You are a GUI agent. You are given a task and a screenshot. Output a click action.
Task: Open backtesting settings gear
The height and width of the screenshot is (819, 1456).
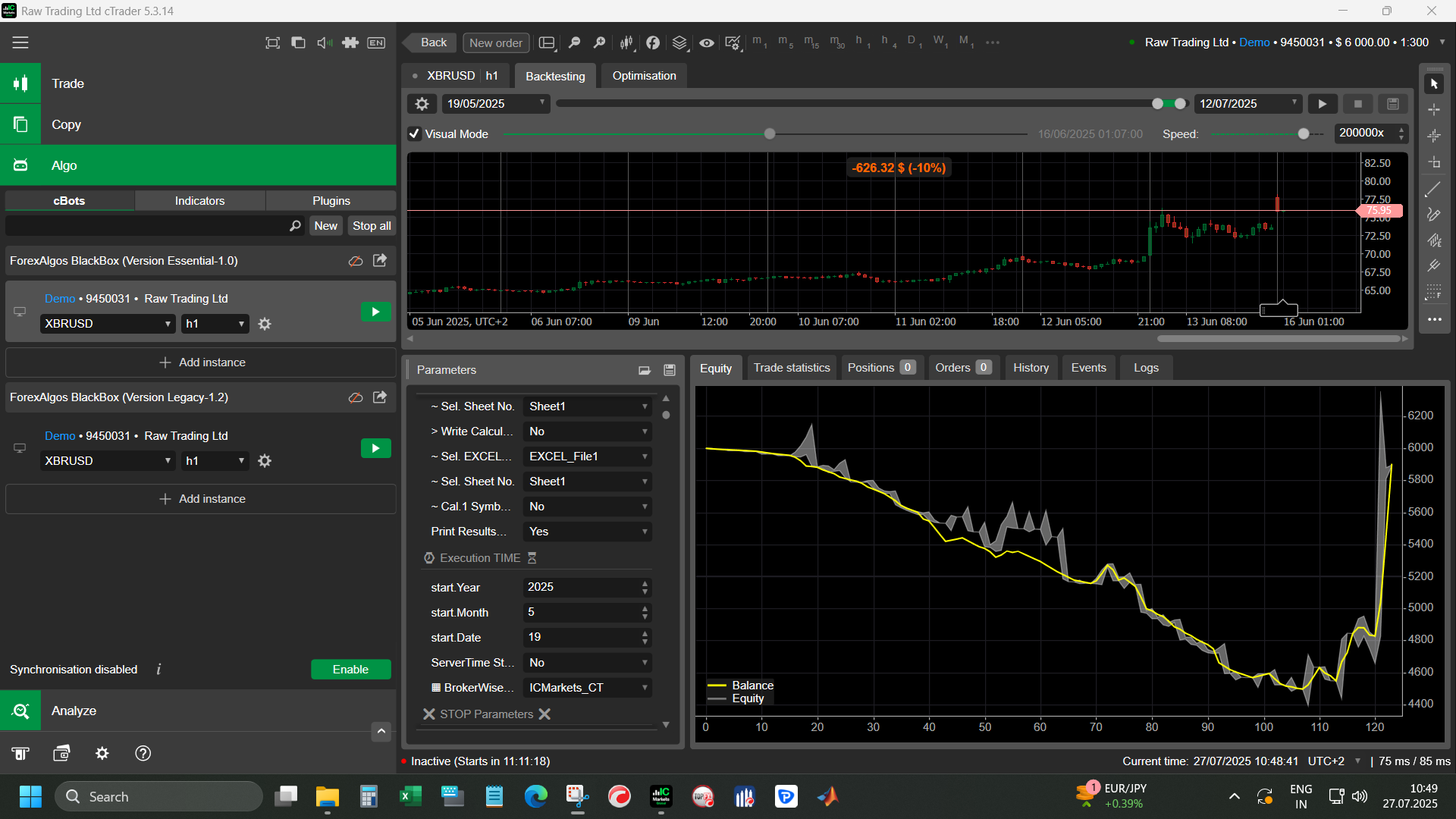(422, 104)
